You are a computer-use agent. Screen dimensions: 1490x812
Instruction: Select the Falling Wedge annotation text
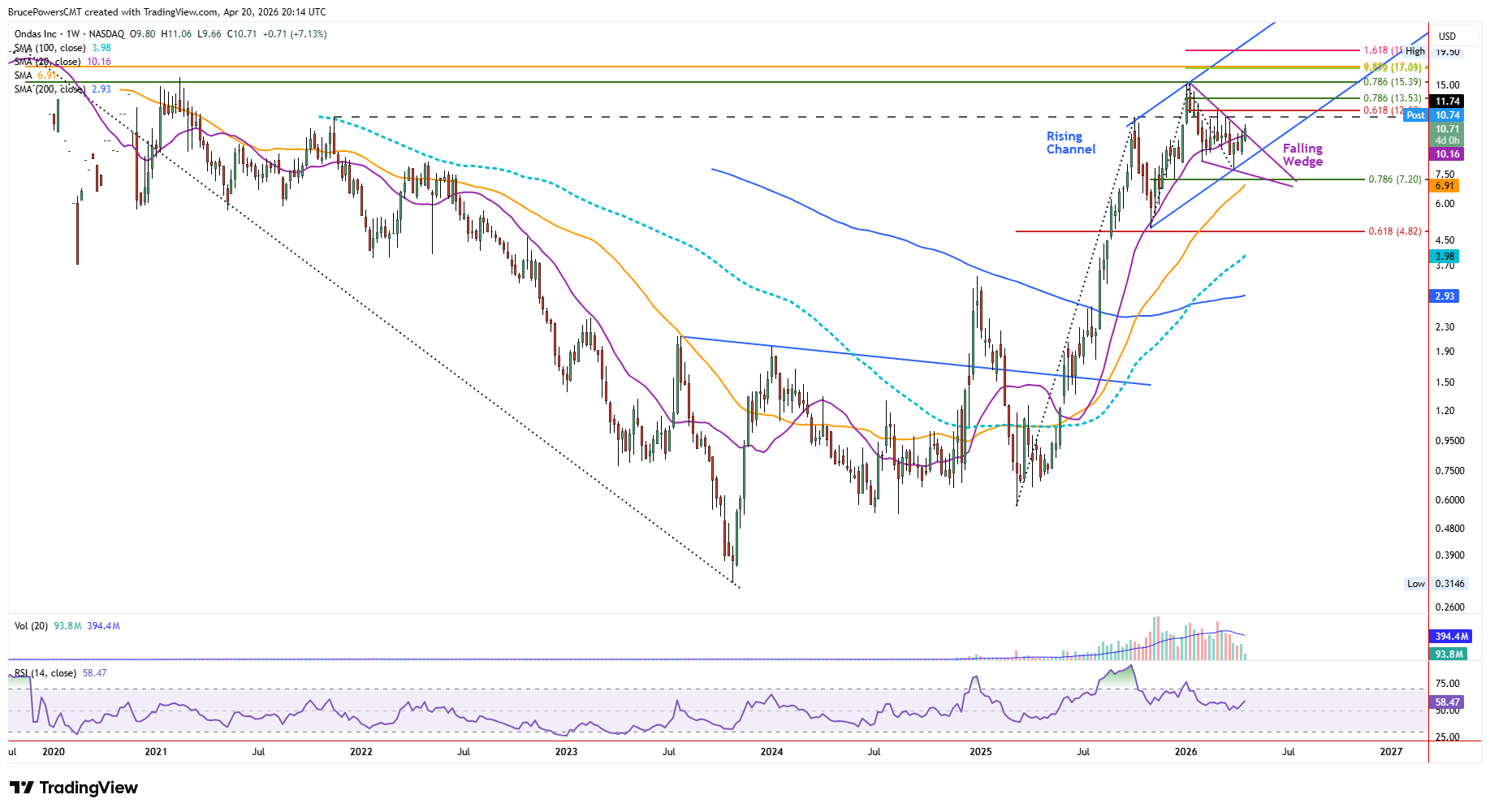1302,155
